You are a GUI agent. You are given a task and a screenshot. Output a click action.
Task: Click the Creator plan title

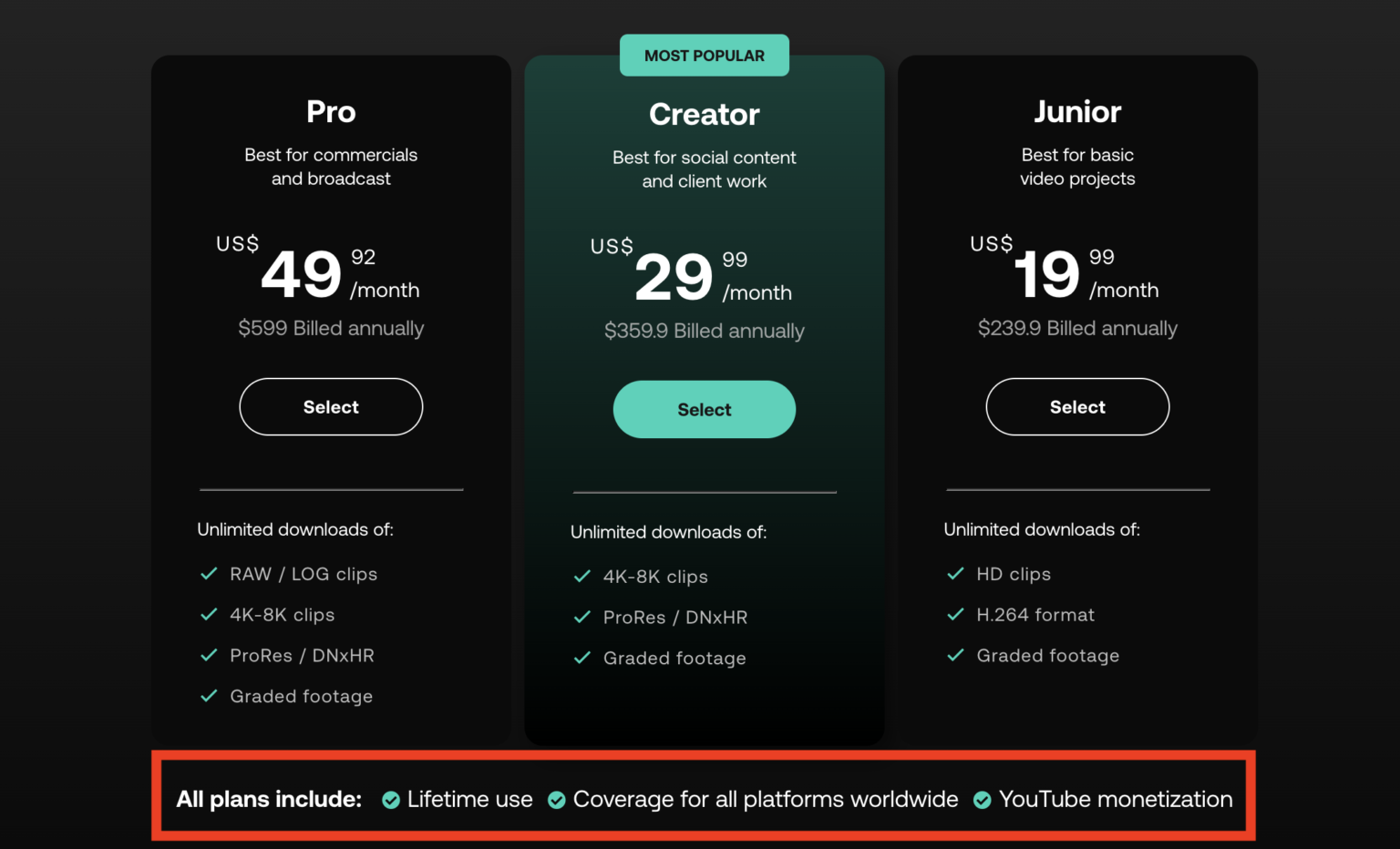pyautogui.click(x=704, y=114)
